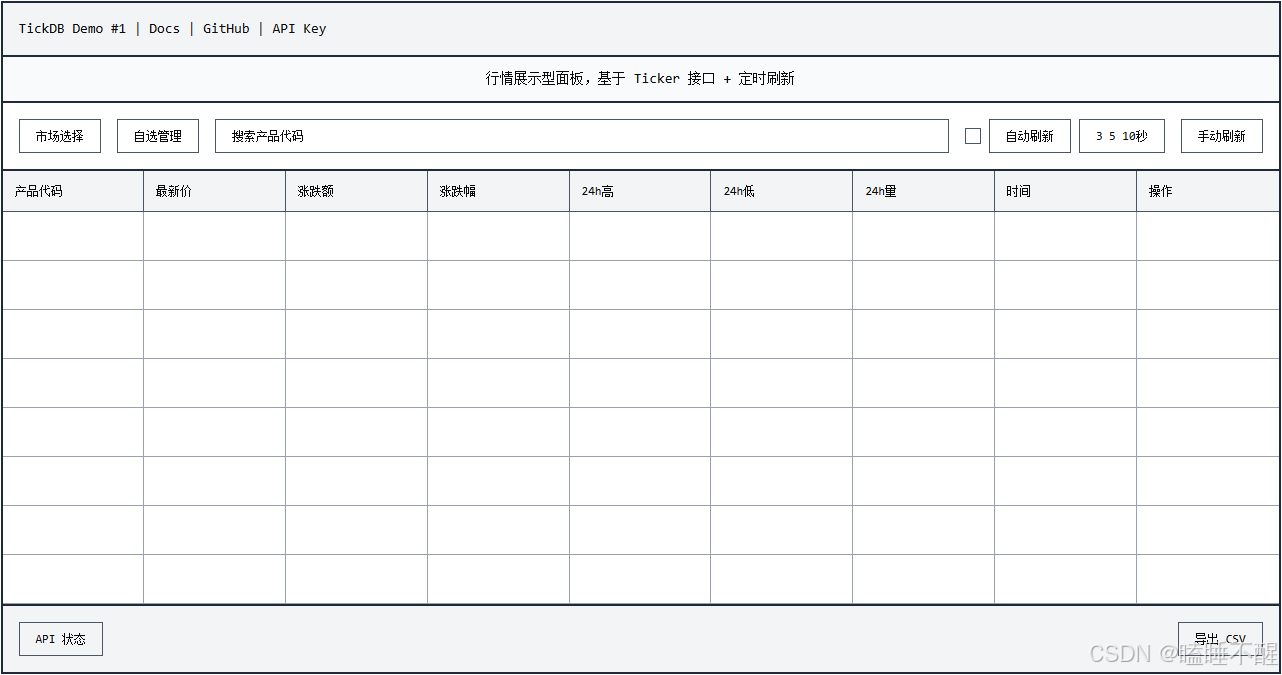
Task: Click the 导出 CSV export button
Action: tap(1220, 639)
